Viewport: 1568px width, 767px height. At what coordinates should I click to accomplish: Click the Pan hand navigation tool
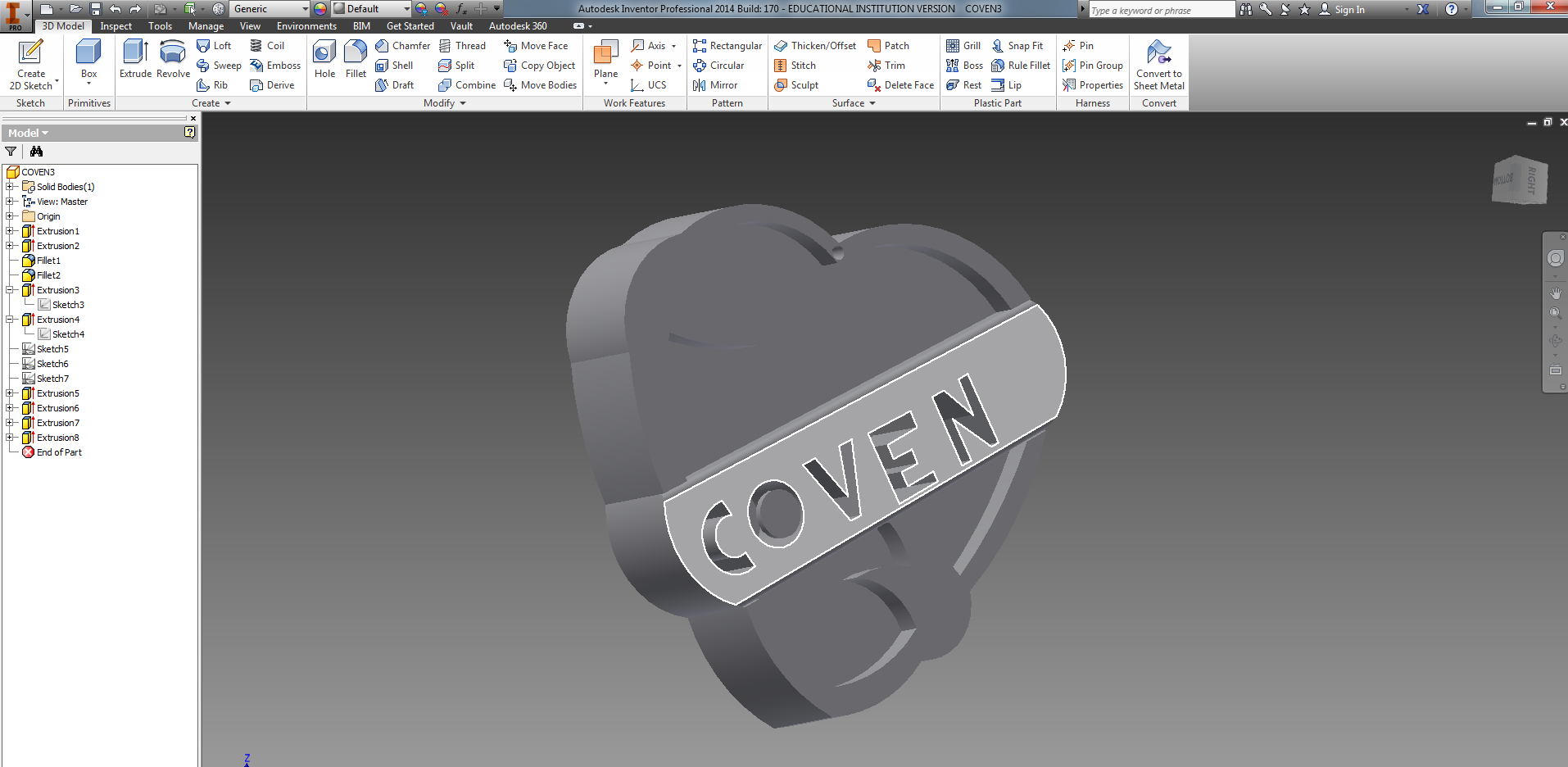[1555, 293]
